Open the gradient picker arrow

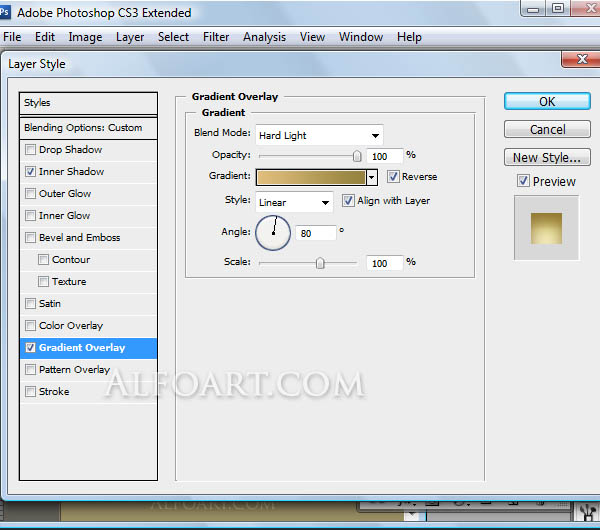point(372,177)
